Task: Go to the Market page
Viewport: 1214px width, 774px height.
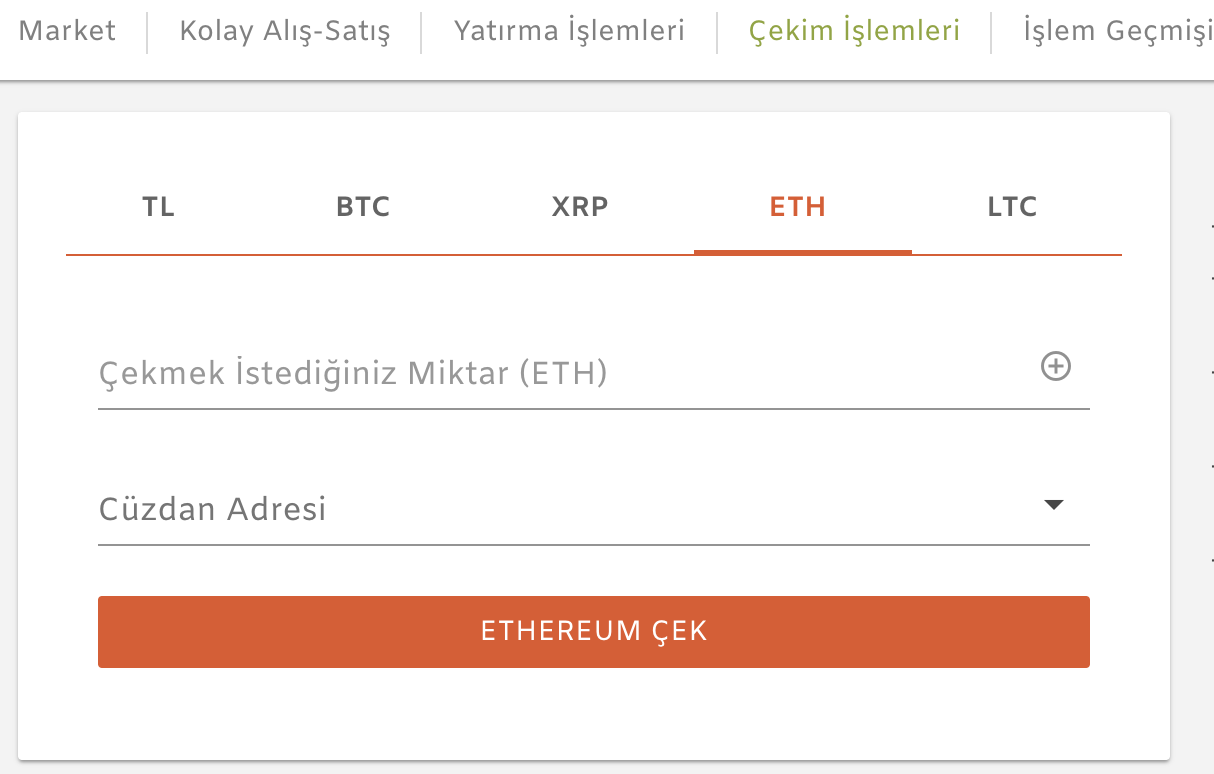Action: tap(67, 31)
